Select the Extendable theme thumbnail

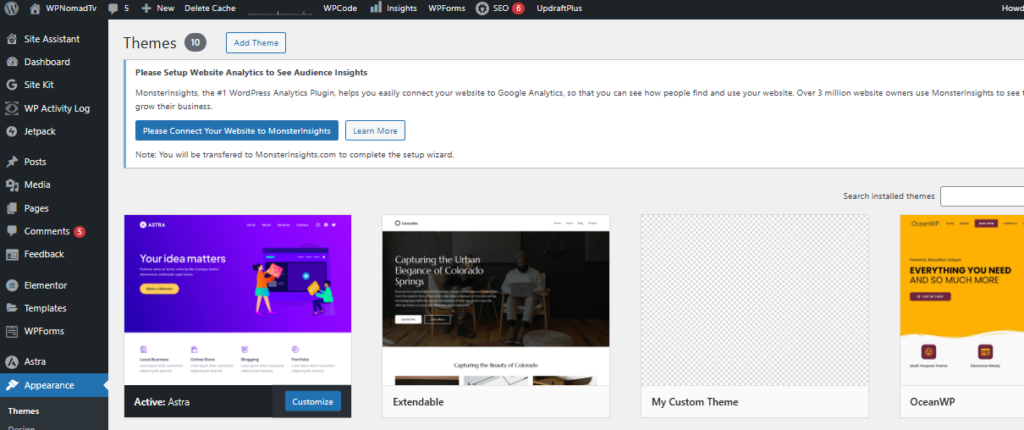496,300
